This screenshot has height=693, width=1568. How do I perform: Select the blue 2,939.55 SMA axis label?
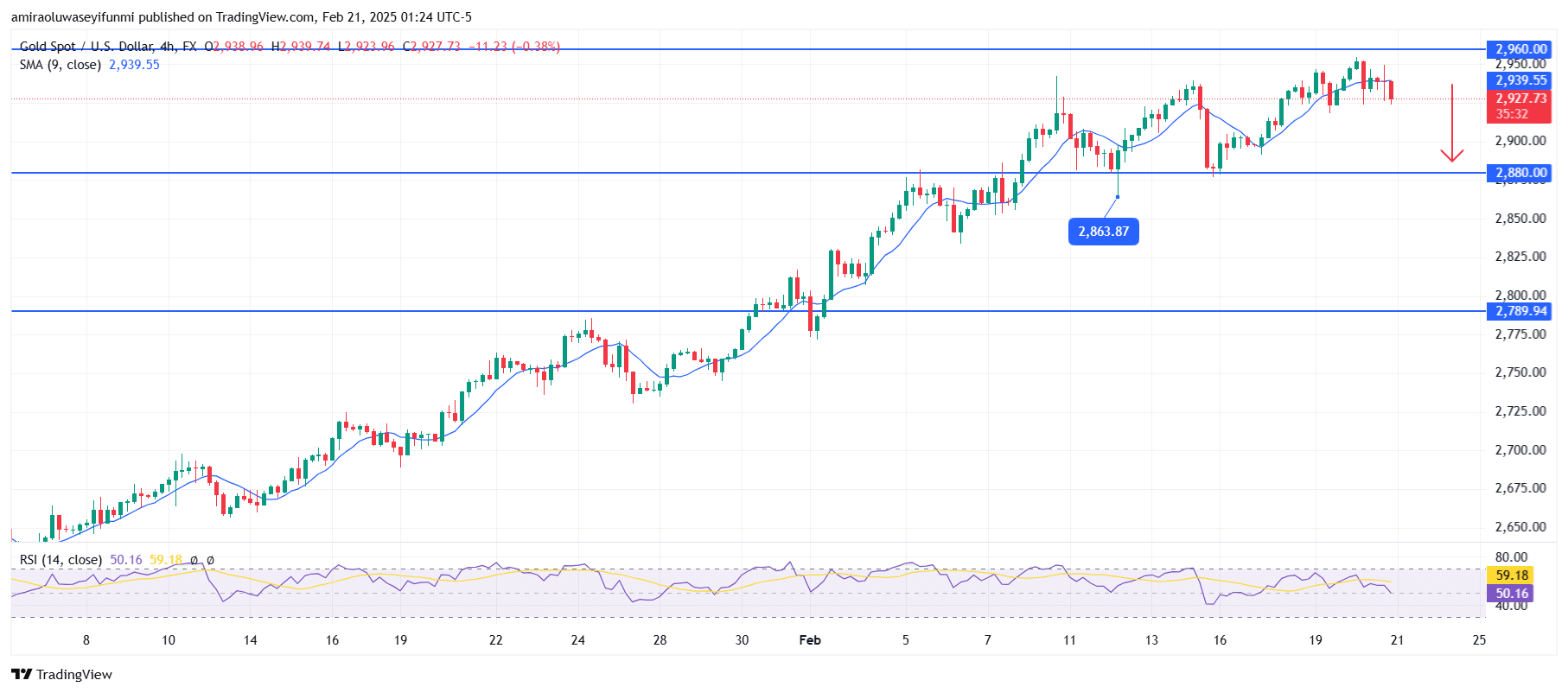pos(1520,80)
